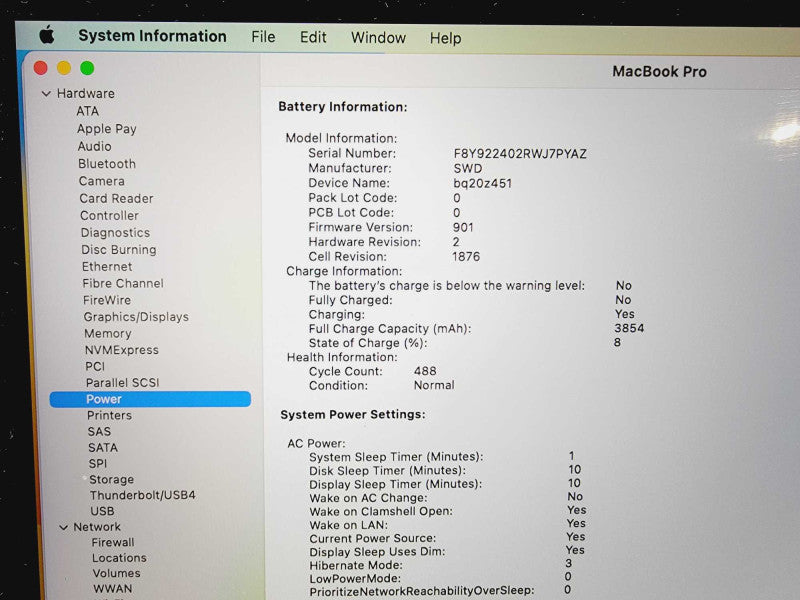Viewport: 800px width, 600px height.
Task: Close the window with the red button
Action: (40, 68)
